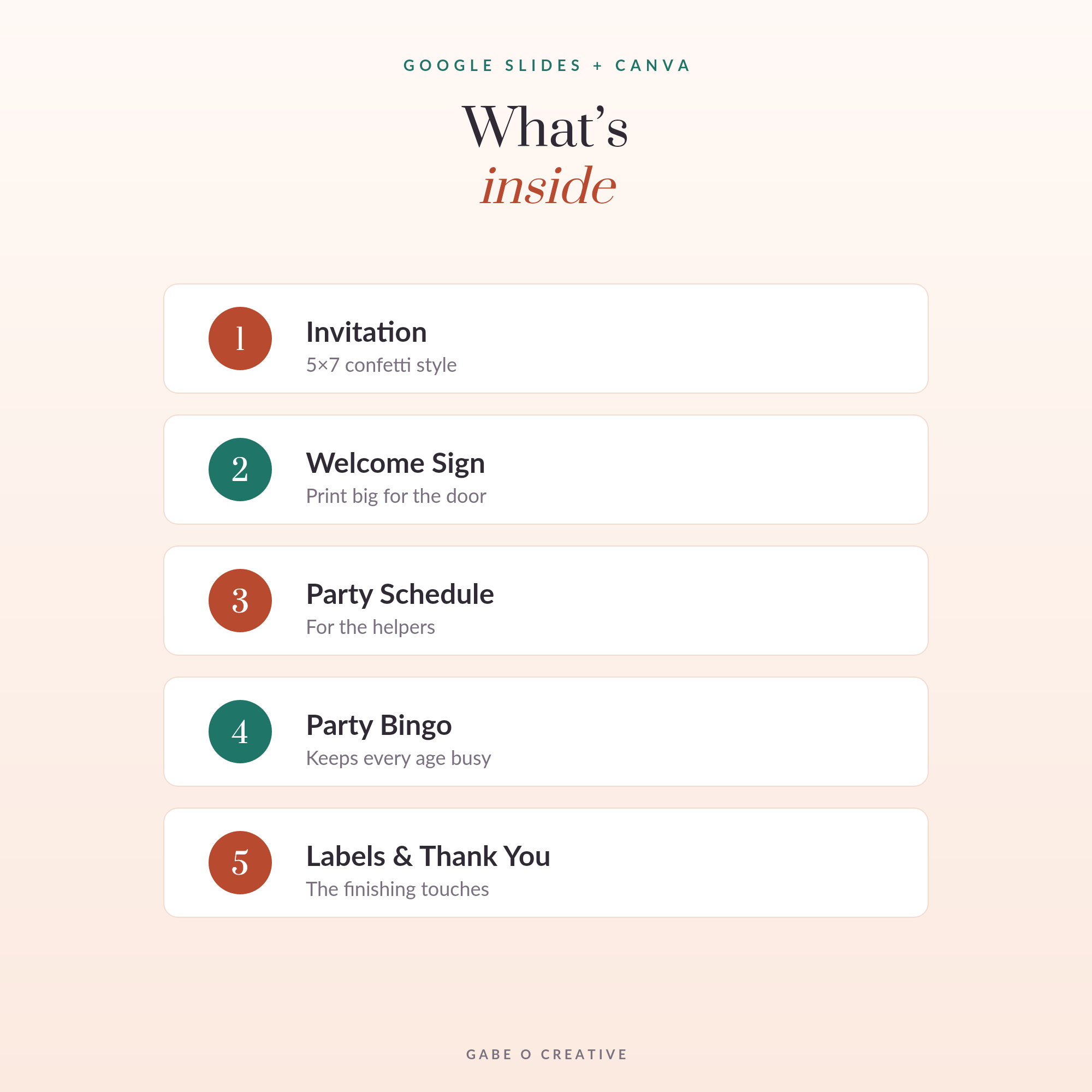
Task: Click "Keeps every age busy" text
Action: click(x=399, y=759)
